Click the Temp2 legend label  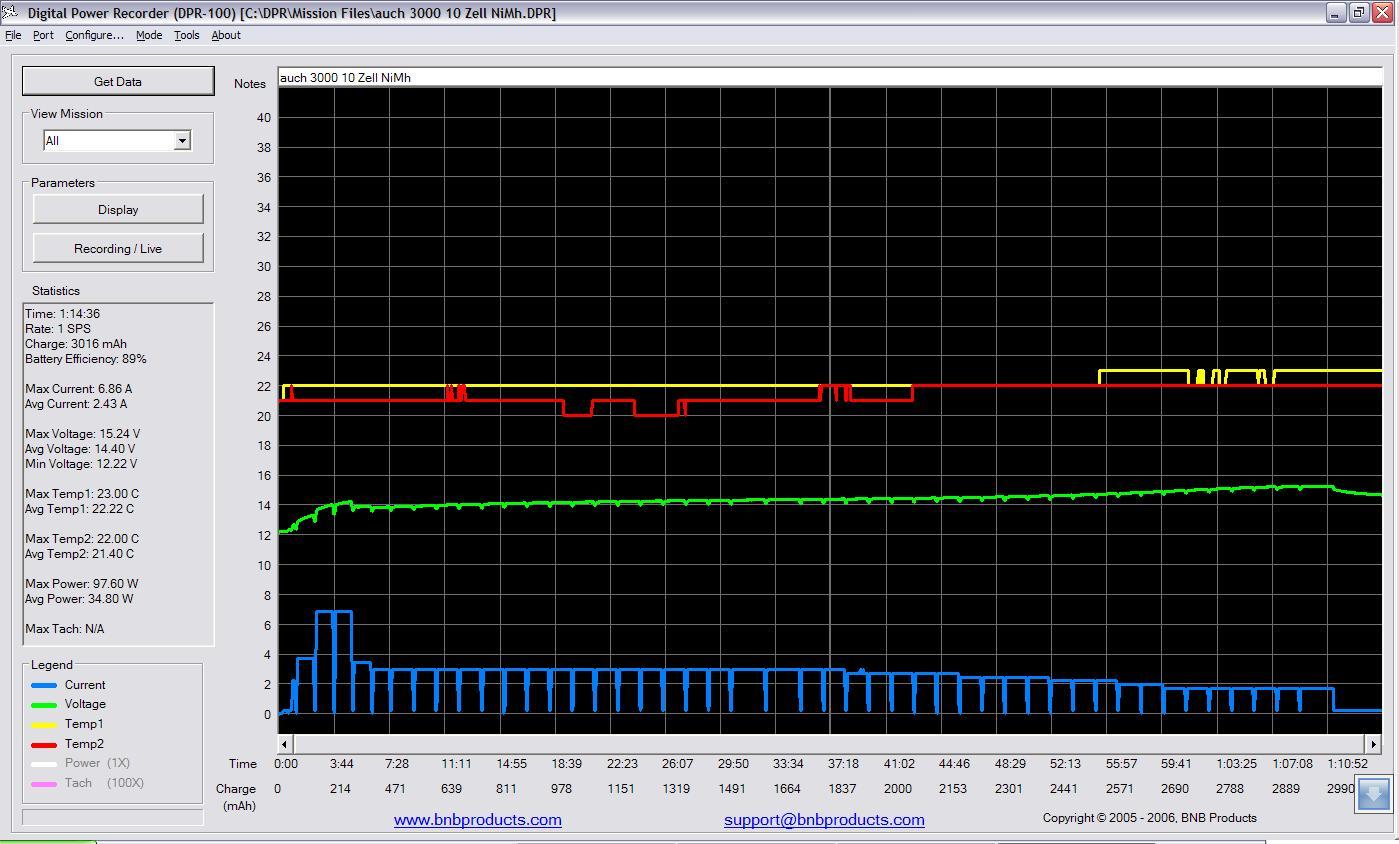point(84,744)
